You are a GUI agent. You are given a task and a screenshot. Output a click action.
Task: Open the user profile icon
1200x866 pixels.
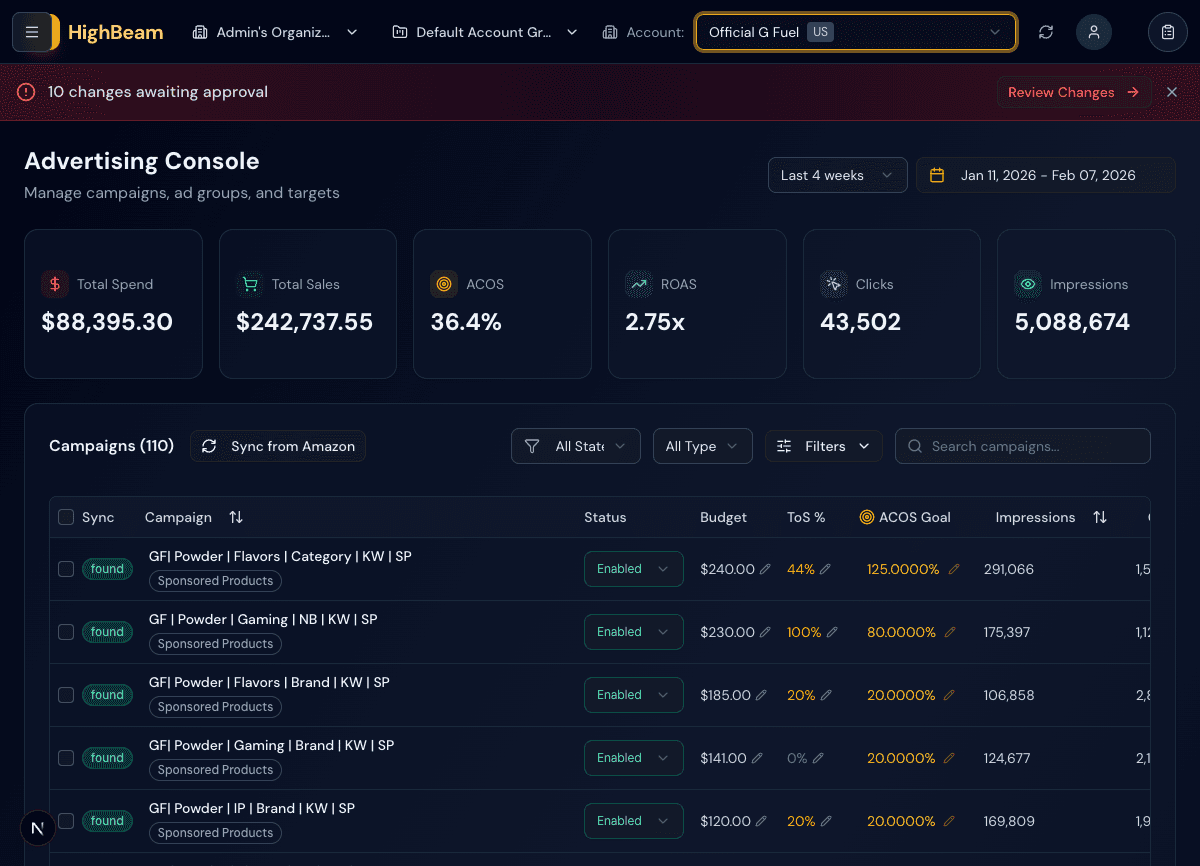pos(1093,31)
